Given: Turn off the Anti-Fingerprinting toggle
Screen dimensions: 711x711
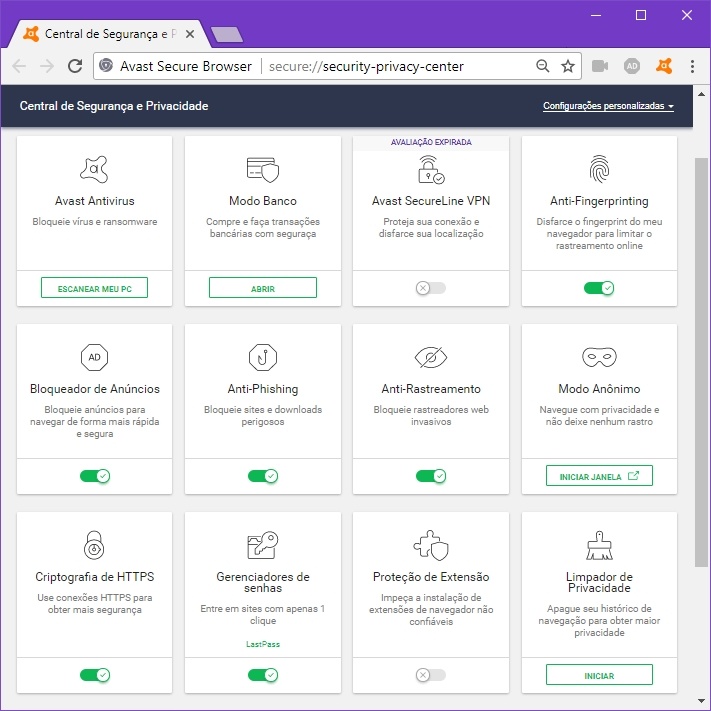Looking at the screenshot, I should [x=599, y=288].
